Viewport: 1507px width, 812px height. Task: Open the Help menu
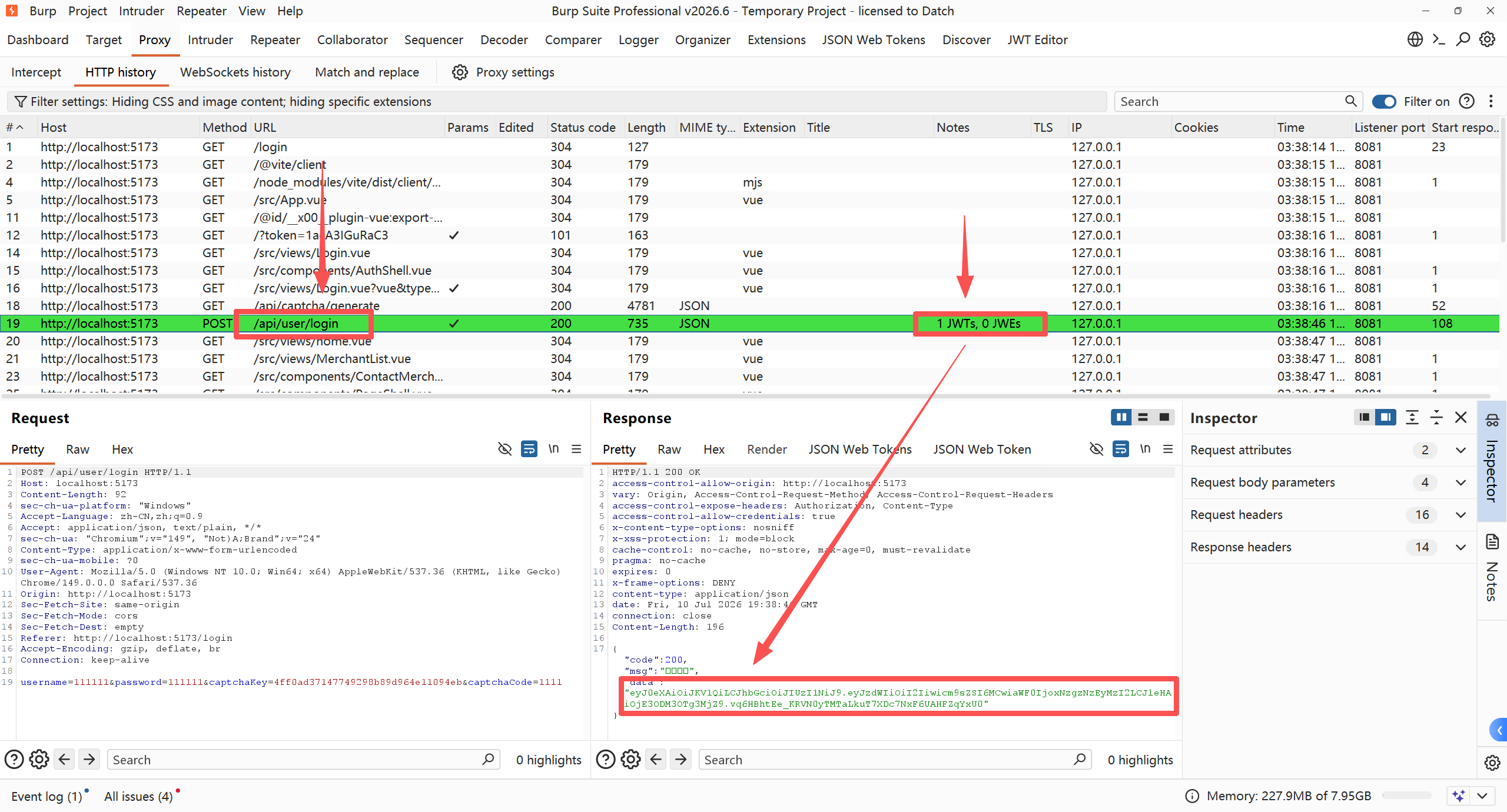290,11
